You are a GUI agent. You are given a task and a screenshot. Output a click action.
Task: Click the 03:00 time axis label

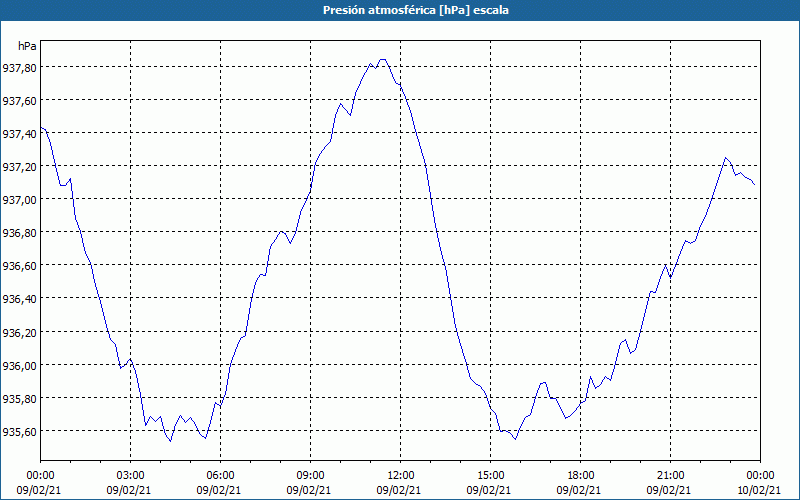[x=131, y=476]
